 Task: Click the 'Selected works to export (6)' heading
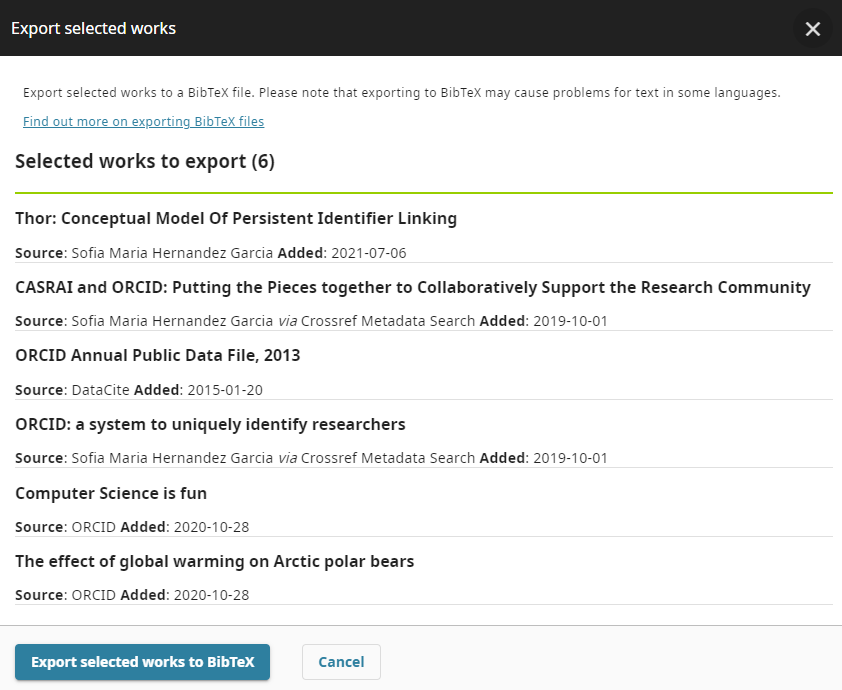tap(144, 161)
